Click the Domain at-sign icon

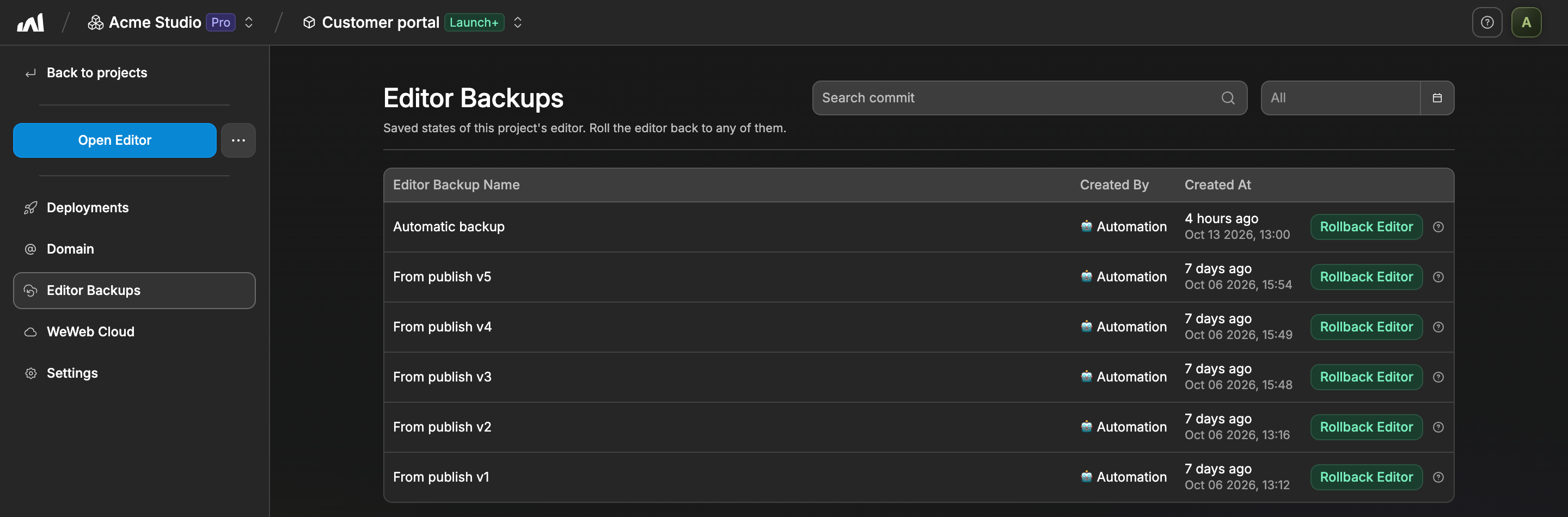tap(30, 249)
